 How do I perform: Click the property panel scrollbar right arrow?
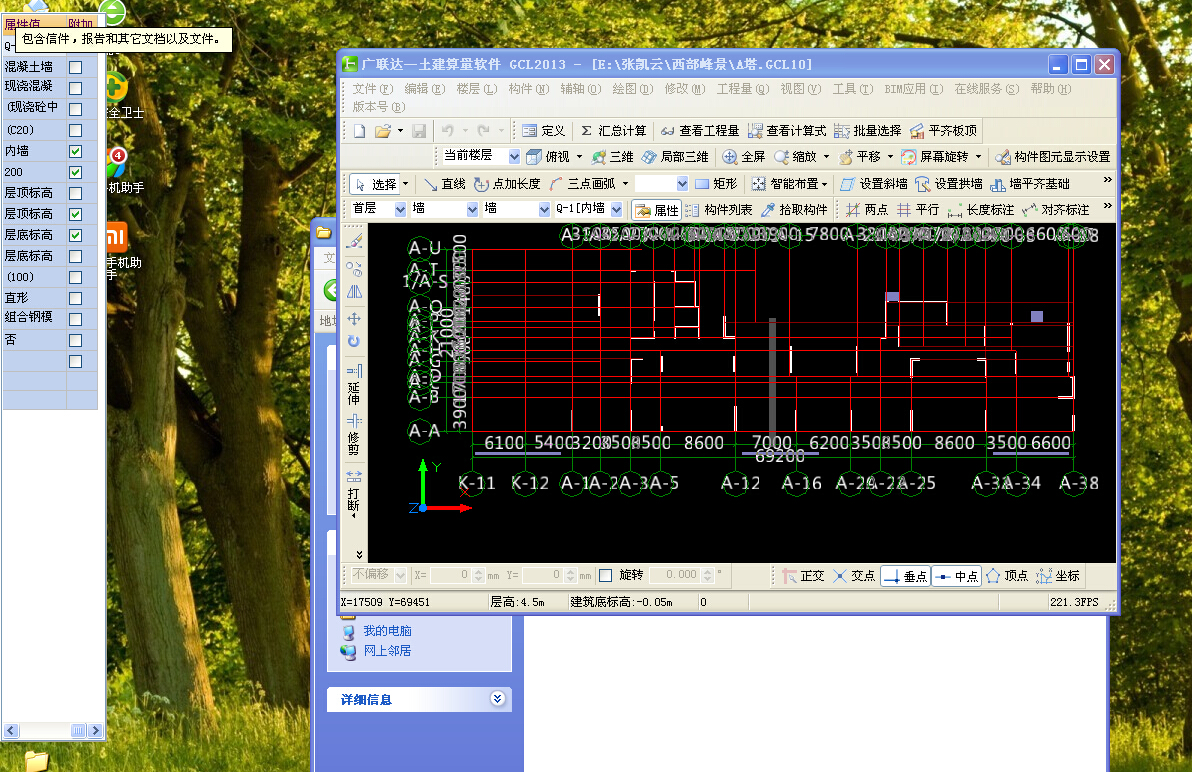[95, 730]
